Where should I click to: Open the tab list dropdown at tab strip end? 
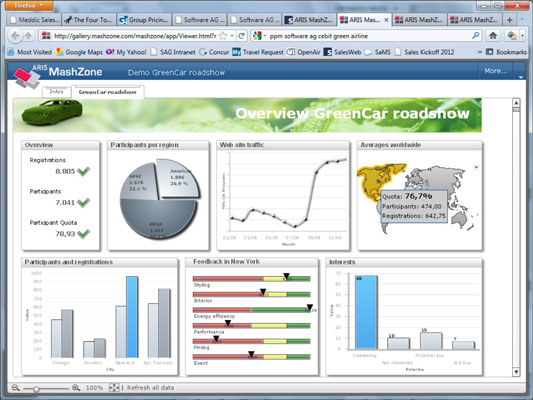pyautogui.click(x=522, y=20)
